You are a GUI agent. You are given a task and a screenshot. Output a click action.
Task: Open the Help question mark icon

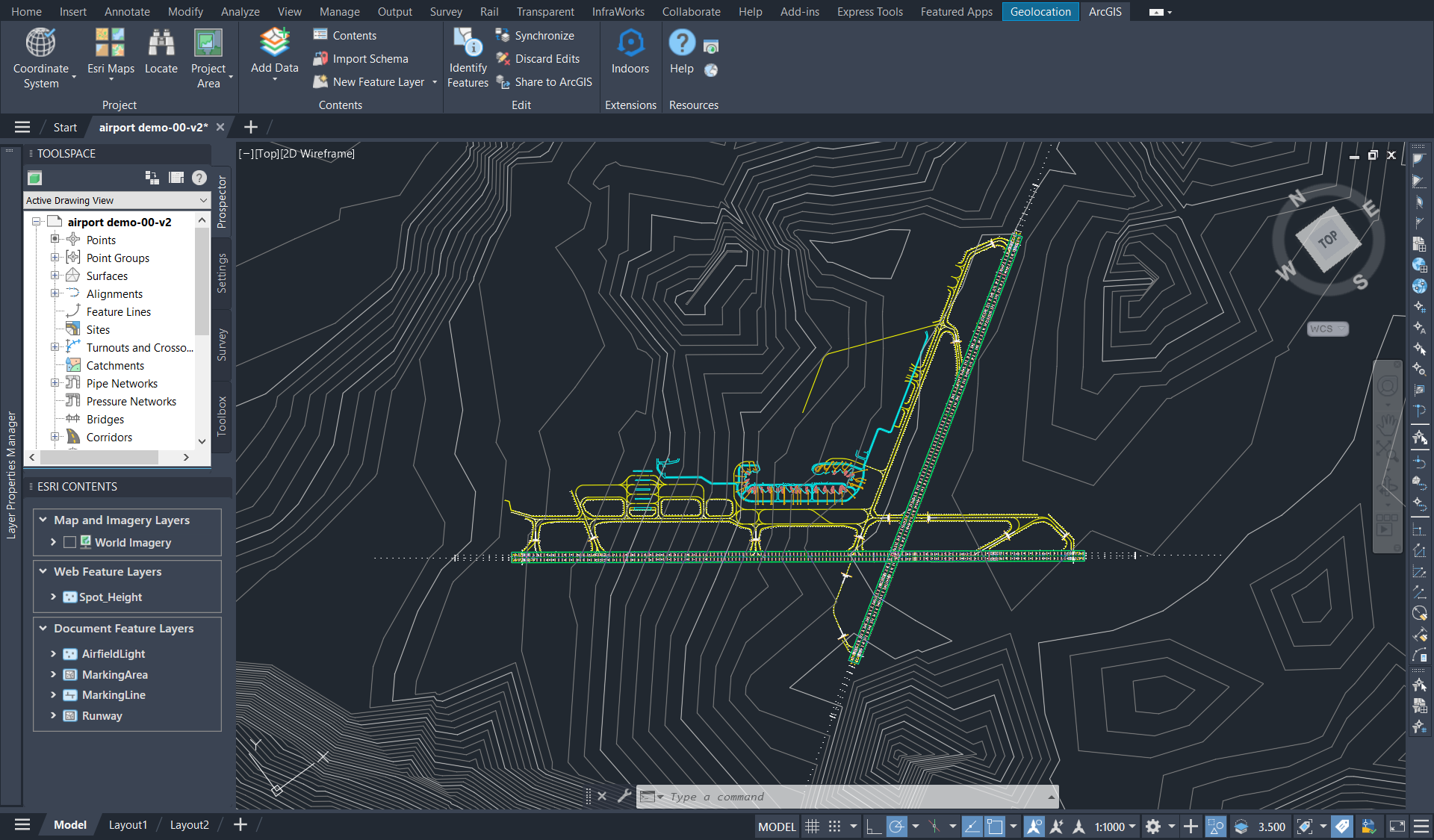[681, 43]
